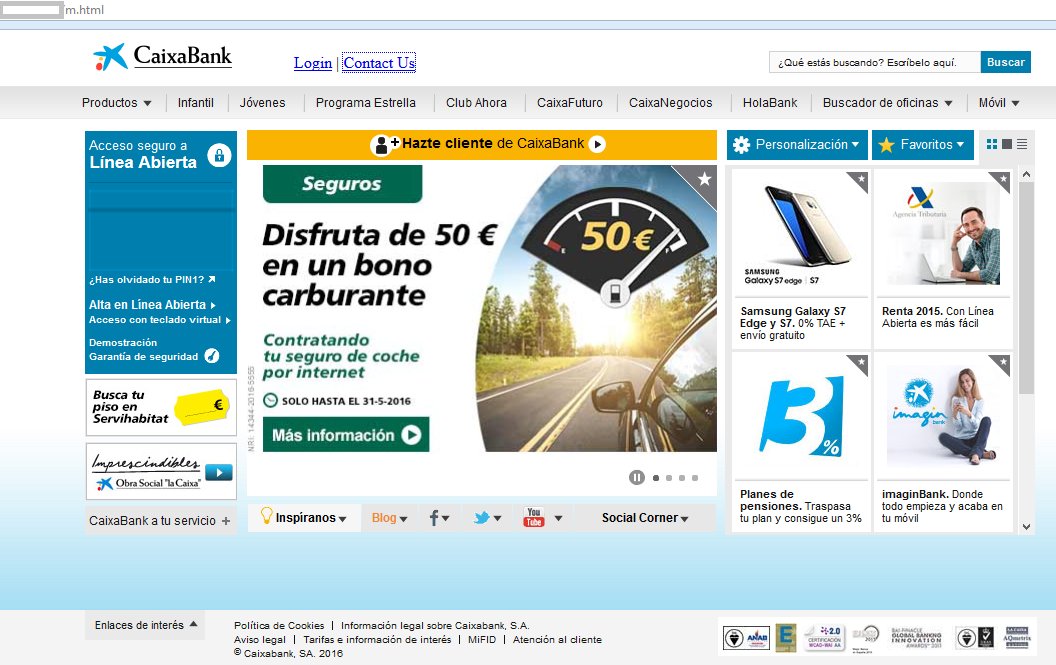Image resolution: width=1056 pixels, height=665 pixels.
Task: Open the Facebook social icon
Action: 434,518
